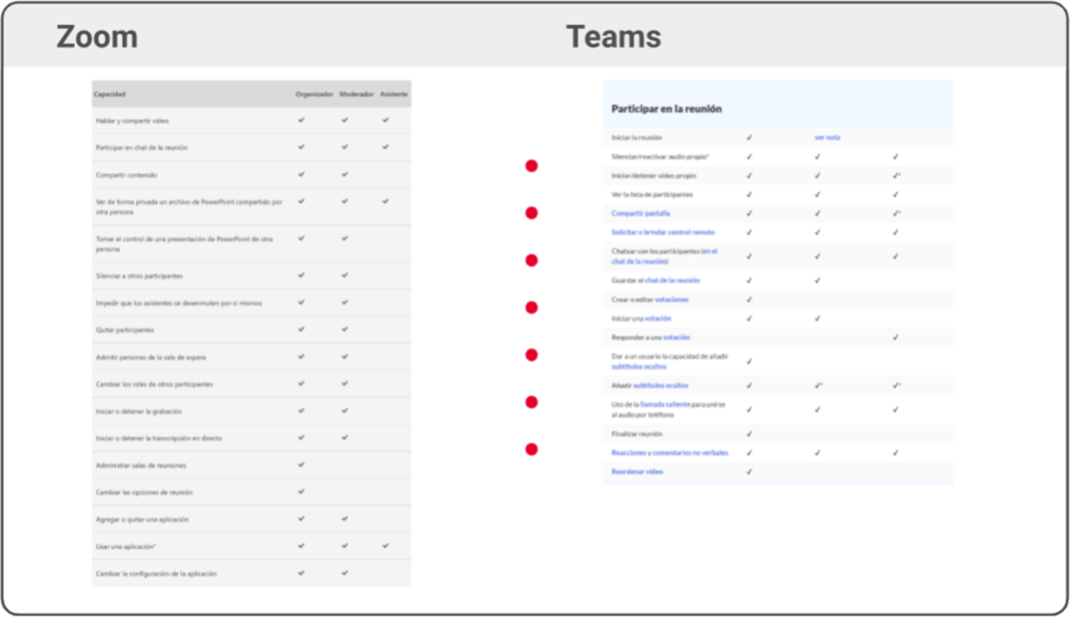Click Moderador checkmark for 'Compartir contenido'

344,174
